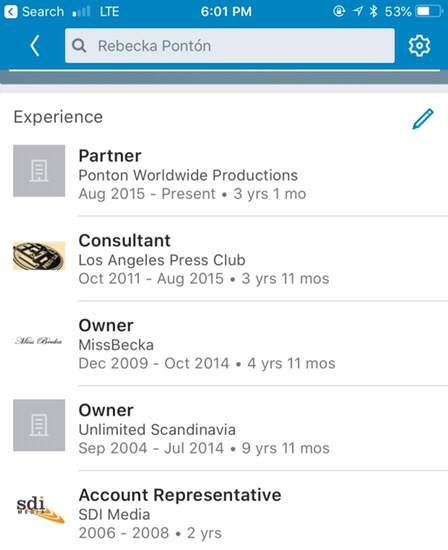Edit Experience using the pencil icon
The image size is (448, 550).
pos(423,119)
